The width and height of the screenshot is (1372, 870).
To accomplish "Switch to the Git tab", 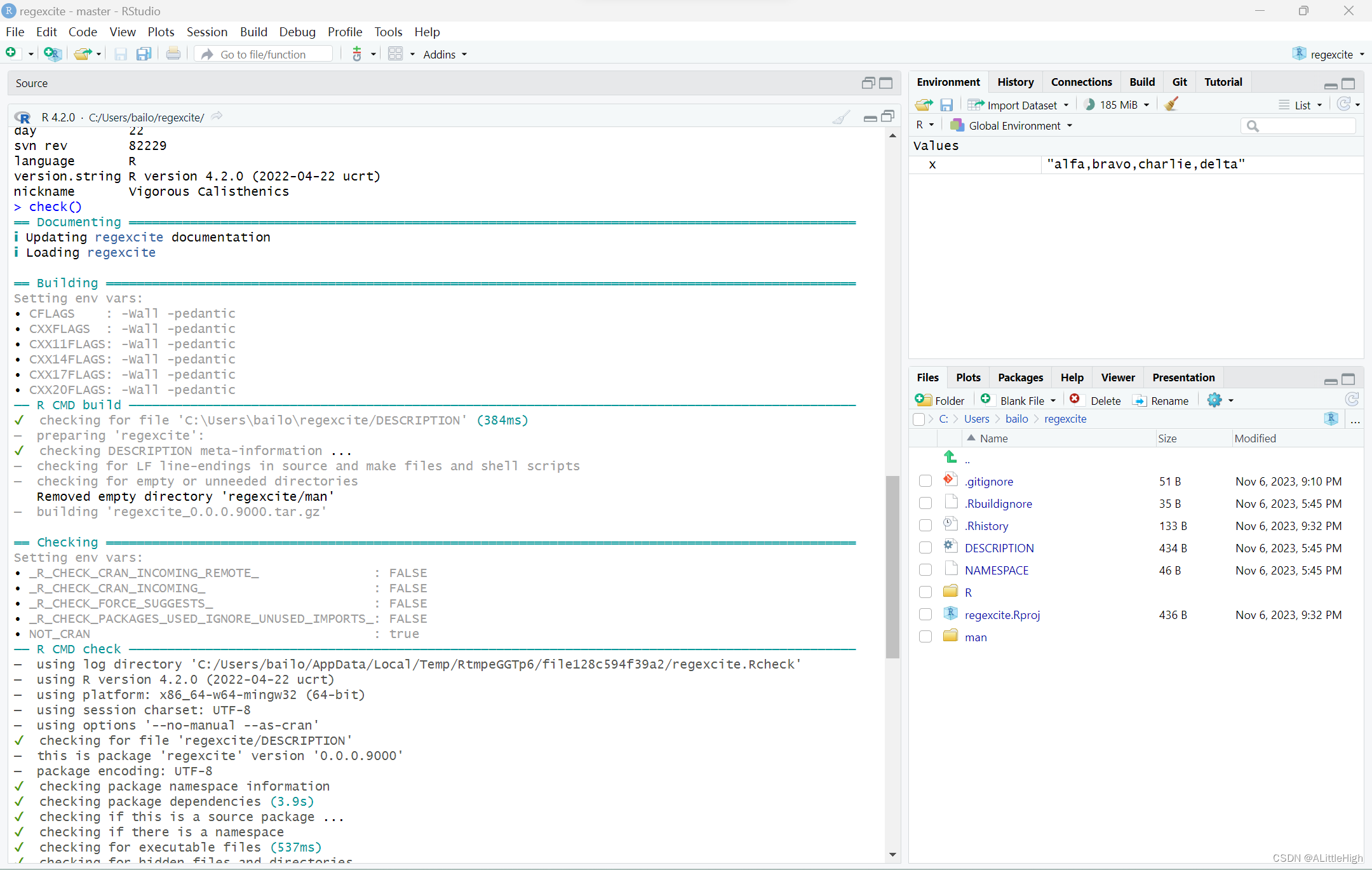I will (1180, 82).
